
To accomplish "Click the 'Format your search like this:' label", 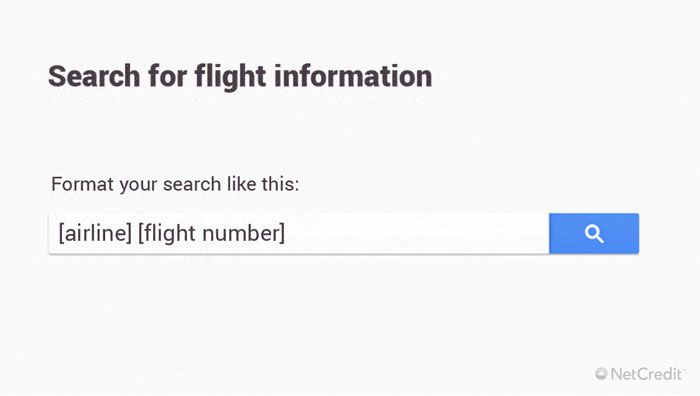I will tap(175, 184).
